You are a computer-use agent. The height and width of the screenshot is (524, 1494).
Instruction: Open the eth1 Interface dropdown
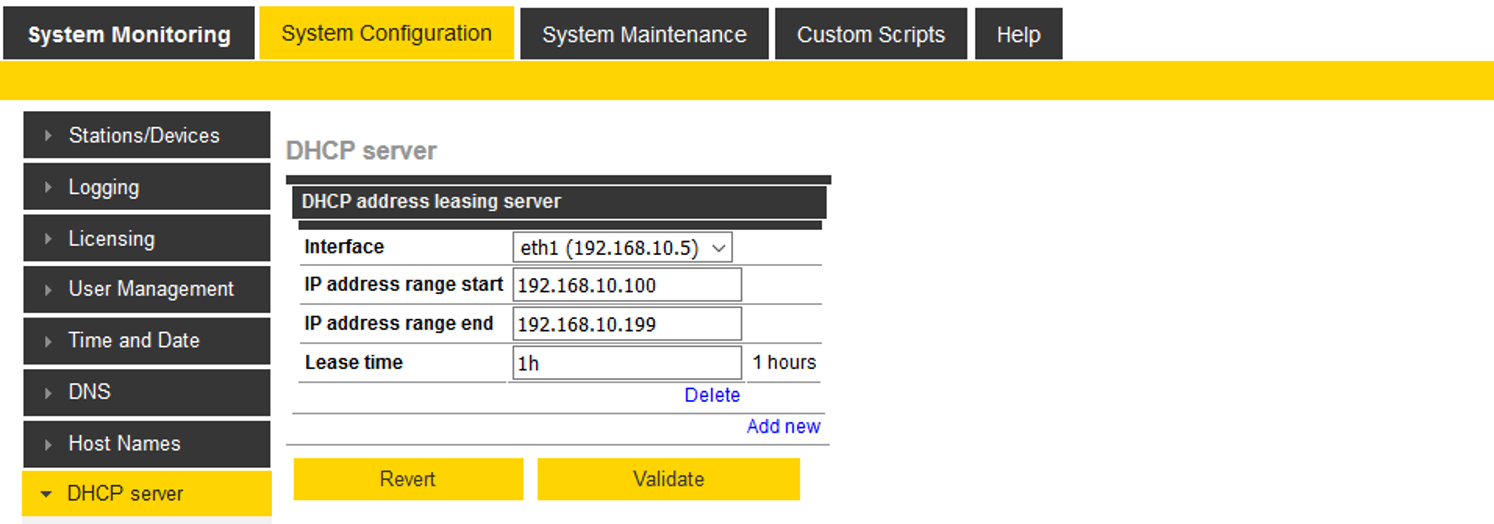coord(623,248)
